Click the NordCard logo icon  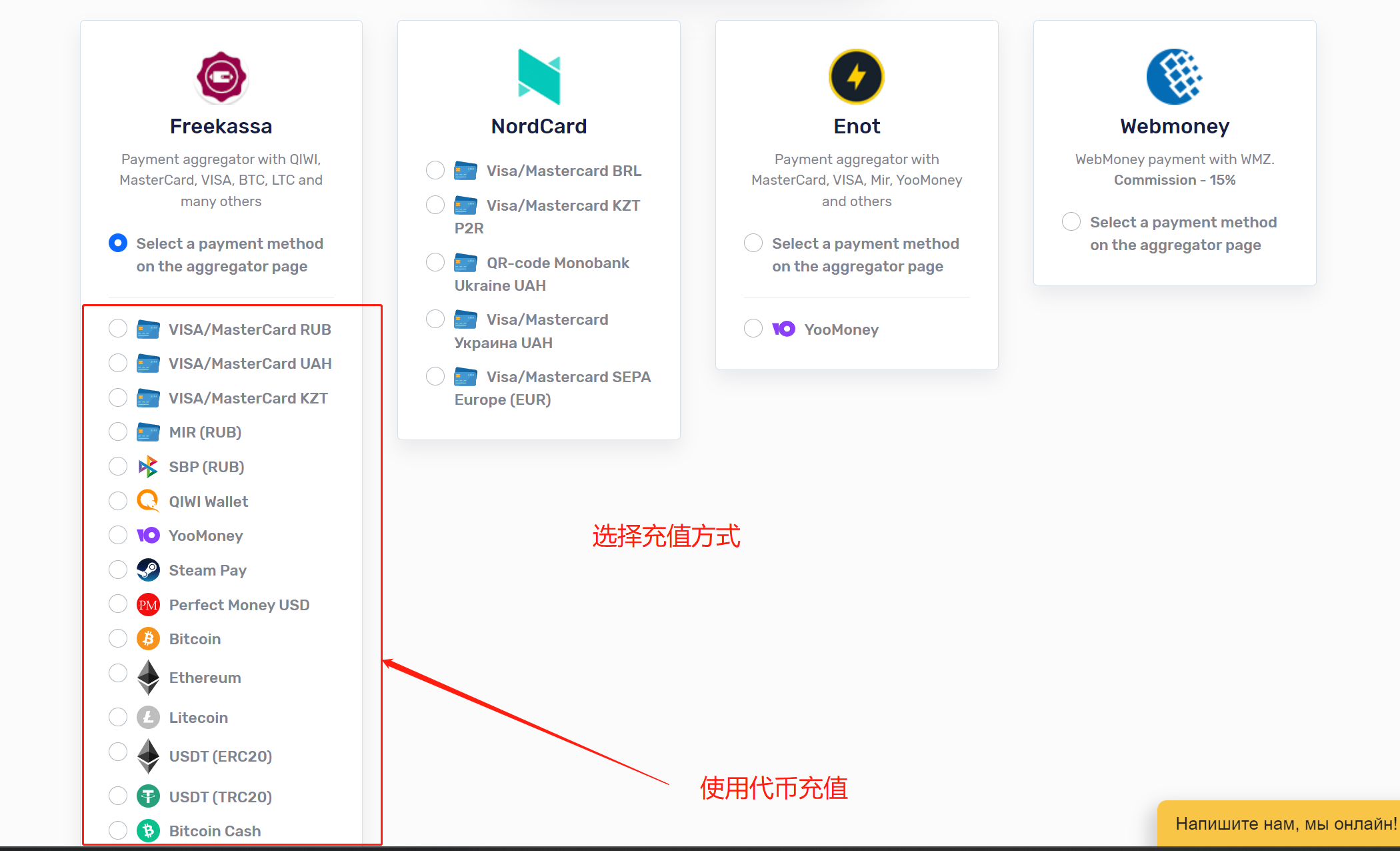539,77
